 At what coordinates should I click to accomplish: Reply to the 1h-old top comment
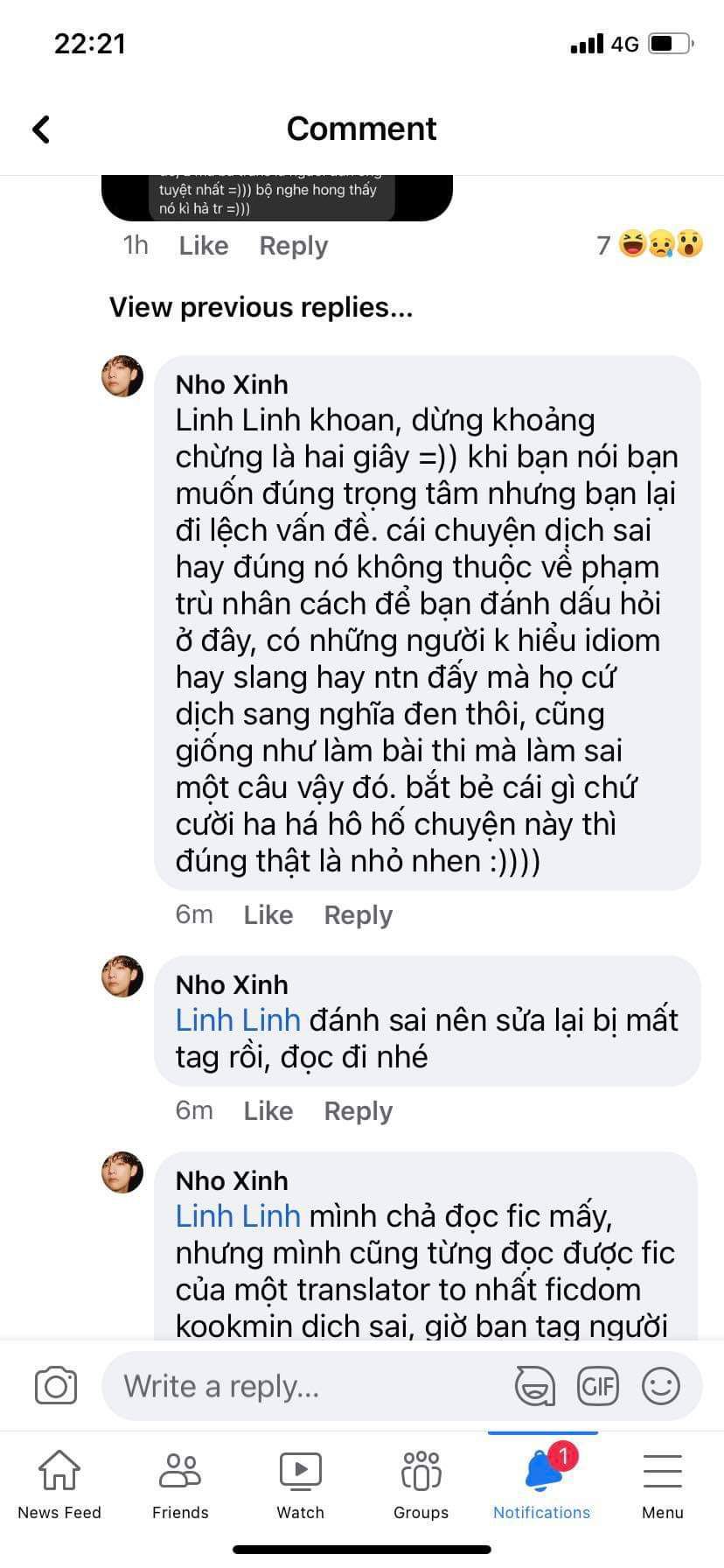pos(294,246)
